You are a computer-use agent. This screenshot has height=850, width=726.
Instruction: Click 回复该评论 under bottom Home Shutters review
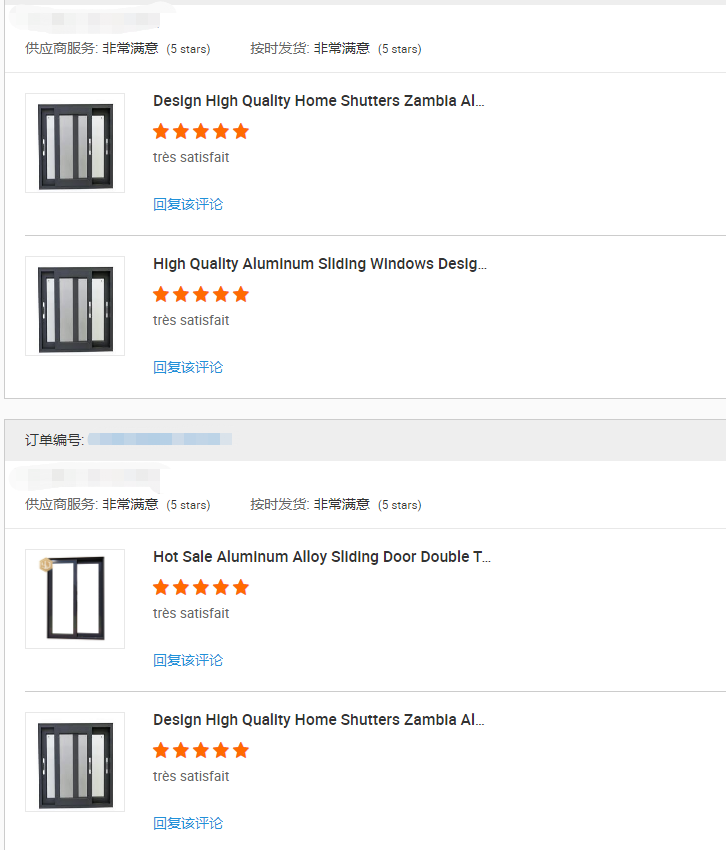[x=188, y=823]
